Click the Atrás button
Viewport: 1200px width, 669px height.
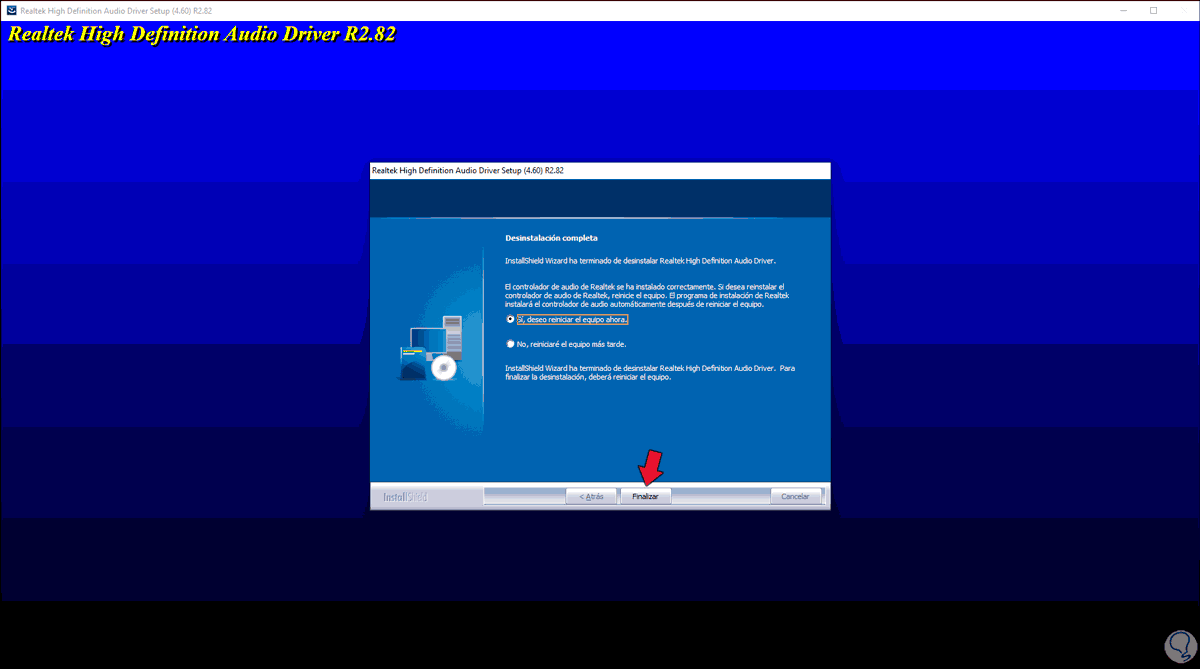(x=591, y=496)
